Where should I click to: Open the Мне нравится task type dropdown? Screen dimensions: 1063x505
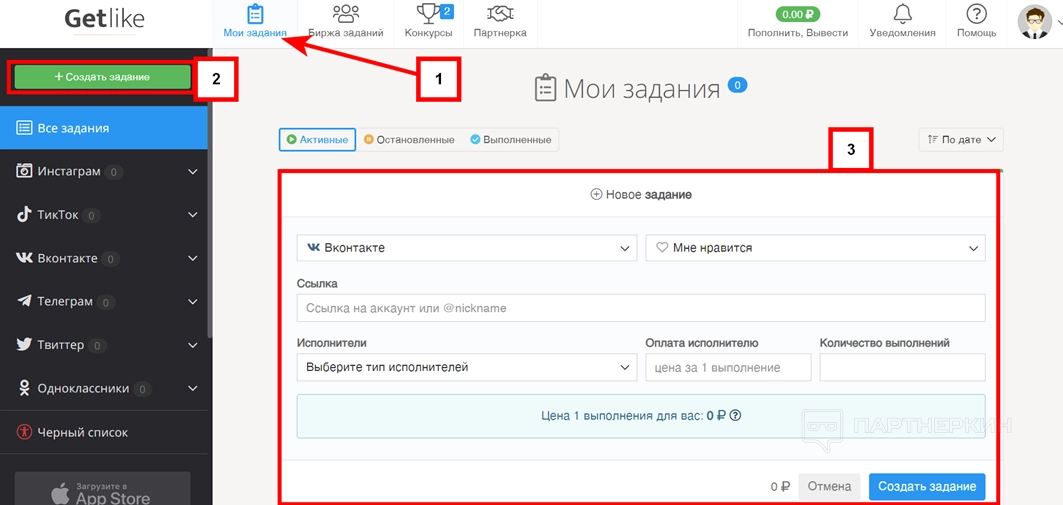(x=816, y=248)
